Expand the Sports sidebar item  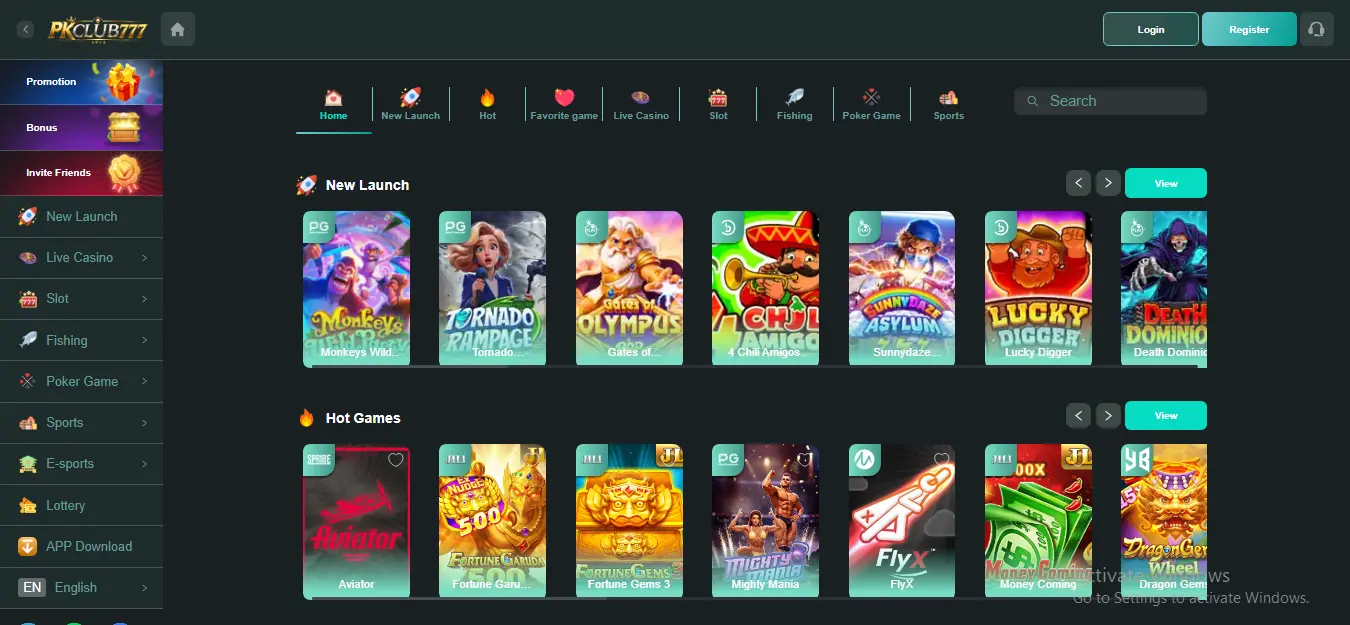click(81, 422)
